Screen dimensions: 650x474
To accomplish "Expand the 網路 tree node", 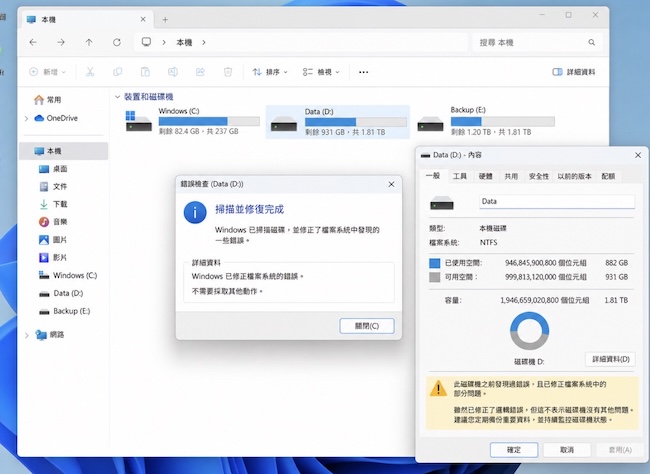I will (x=27, y=335).
